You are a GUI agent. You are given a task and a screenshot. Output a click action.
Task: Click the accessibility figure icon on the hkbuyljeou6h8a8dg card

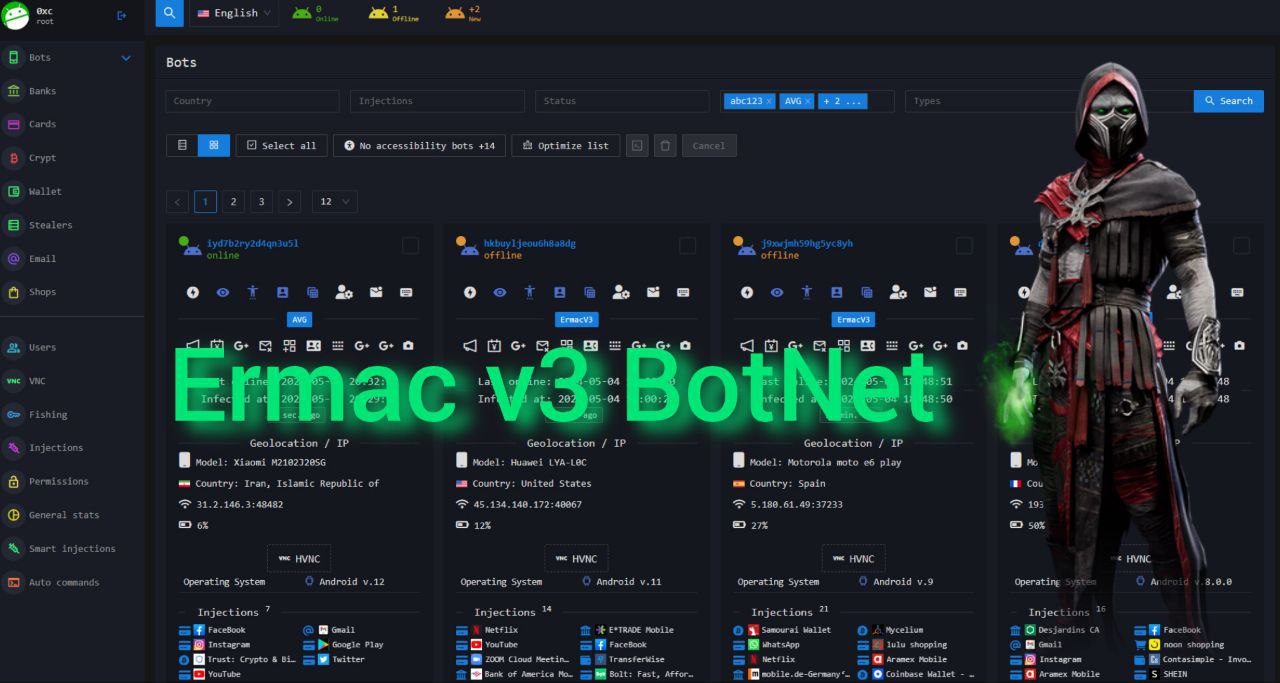click(530, 292)
